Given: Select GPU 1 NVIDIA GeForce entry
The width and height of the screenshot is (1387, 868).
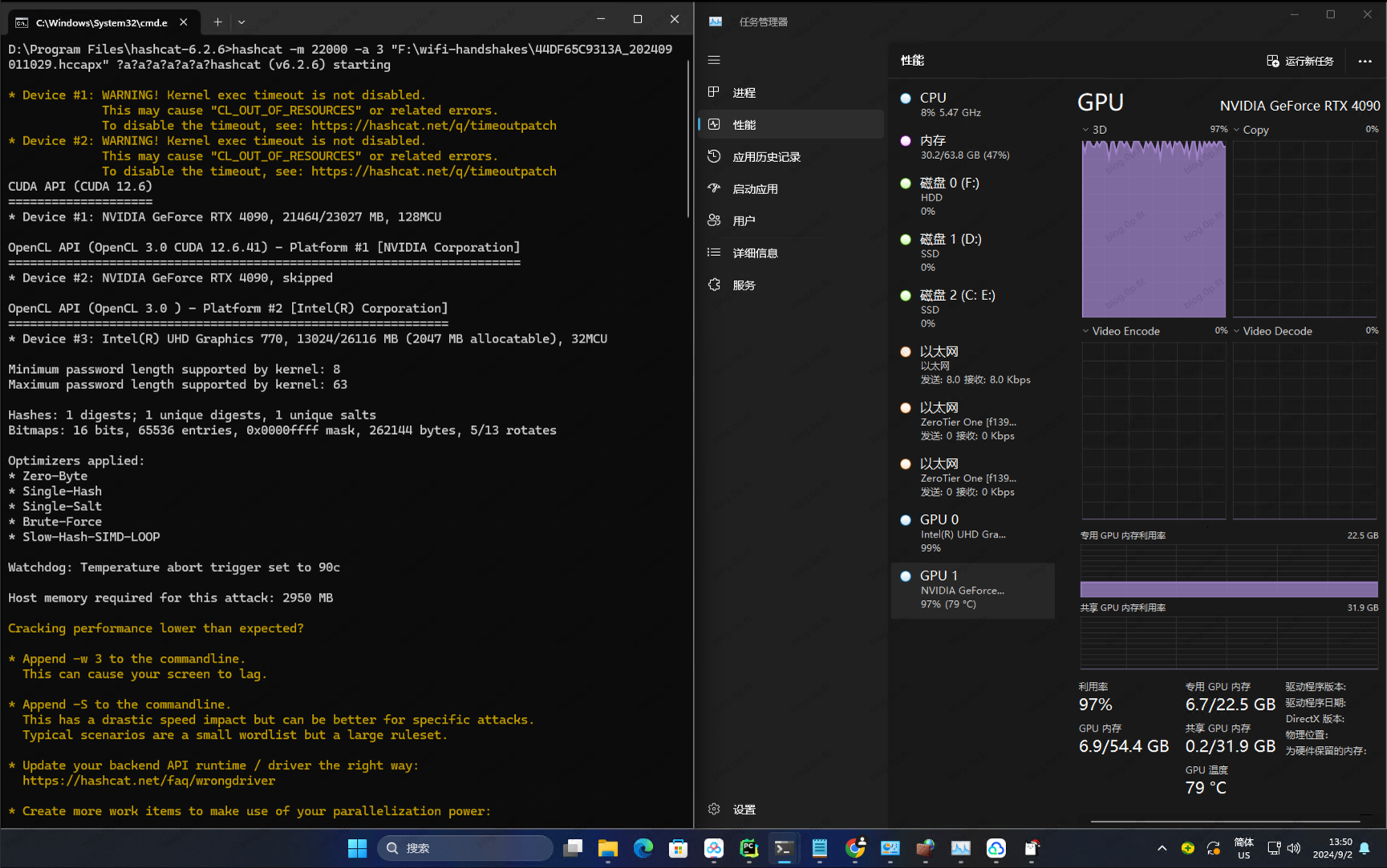Looking at the screenshot, I should [x=972, y=590].
